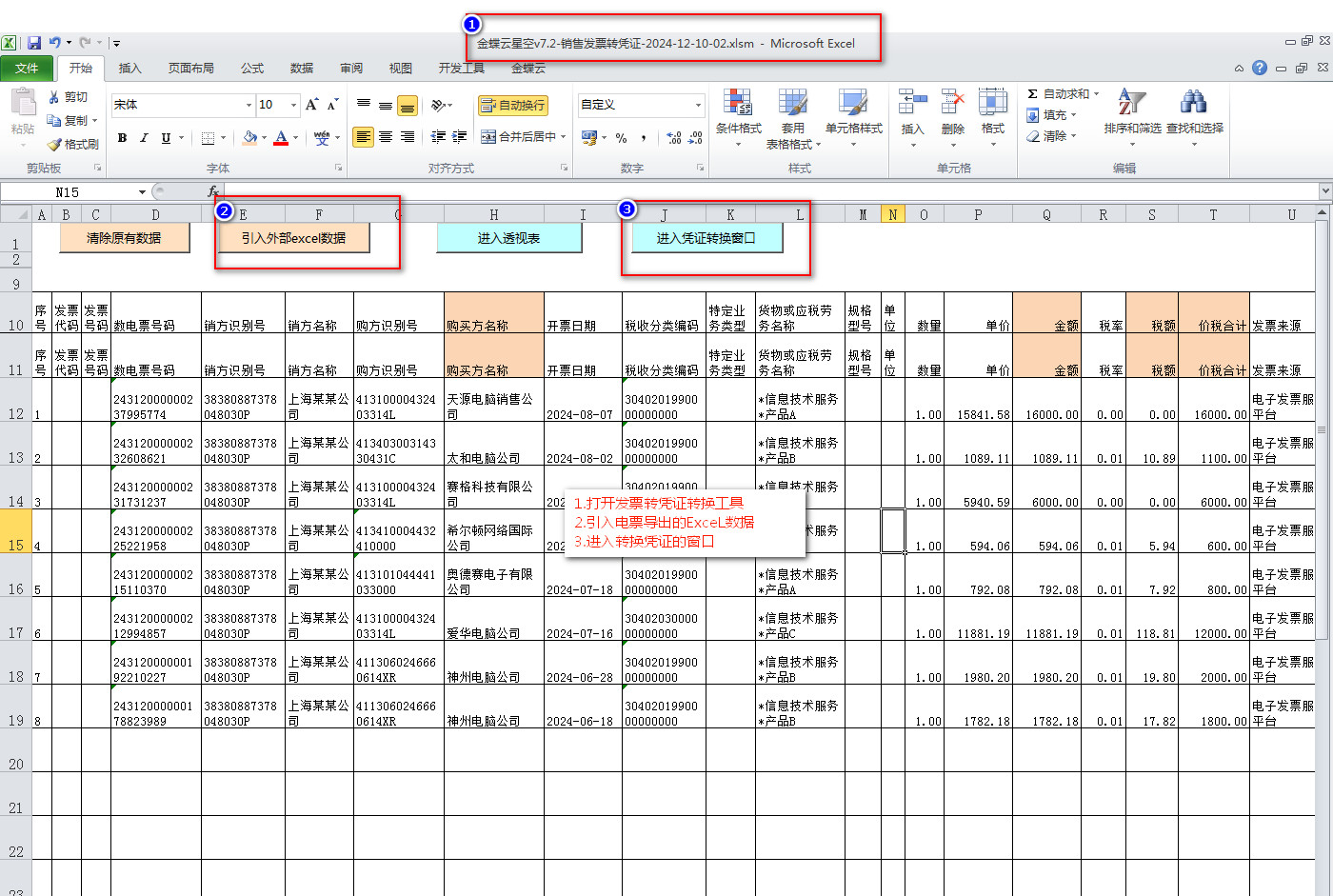Click the Cut scissors icon

pos(55,97)
